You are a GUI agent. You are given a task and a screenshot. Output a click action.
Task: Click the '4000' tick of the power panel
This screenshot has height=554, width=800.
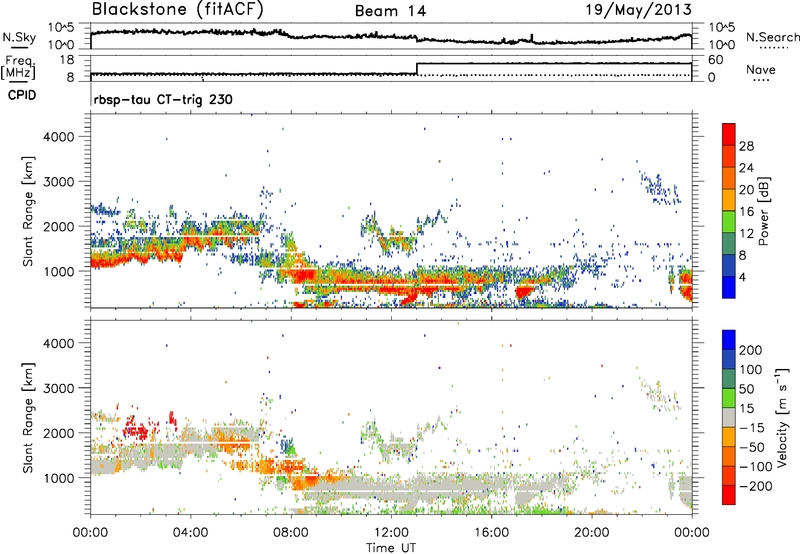(58, 137)
